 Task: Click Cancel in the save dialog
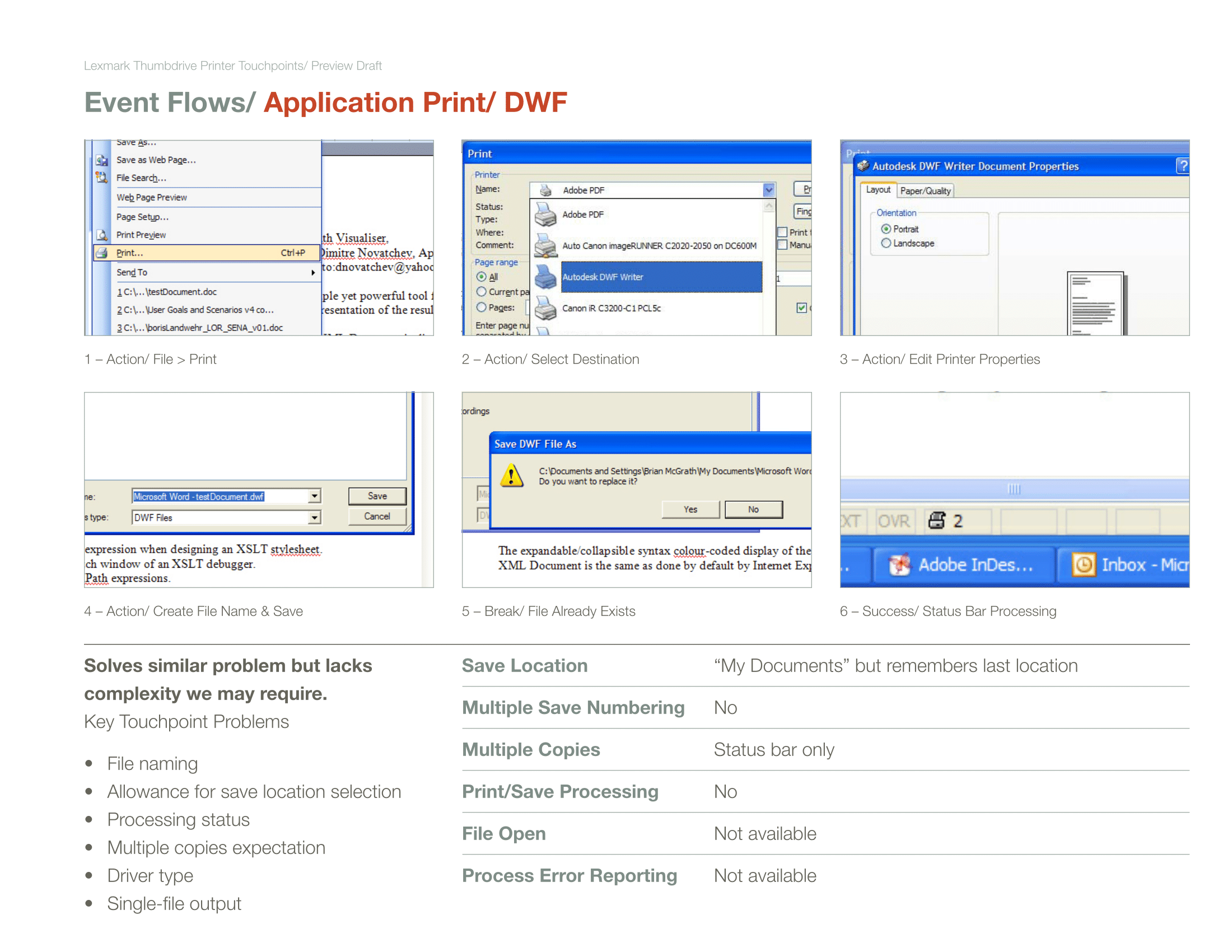click(377, 516)
